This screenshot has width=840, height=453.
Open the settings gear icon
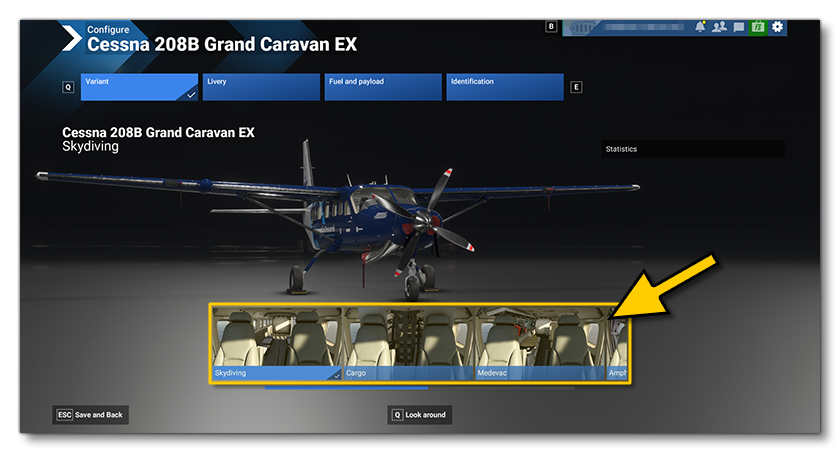(777, 27)
